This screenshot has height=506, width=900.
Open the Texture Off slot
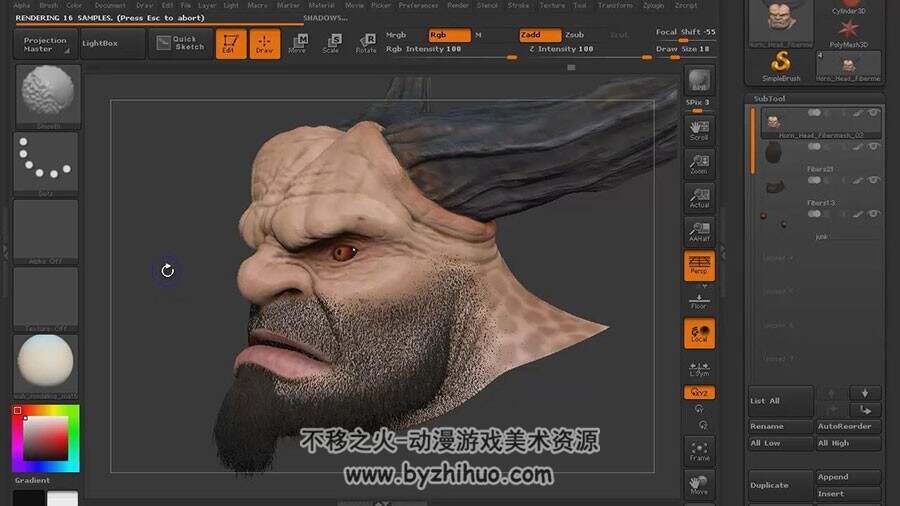click(46, 299)
